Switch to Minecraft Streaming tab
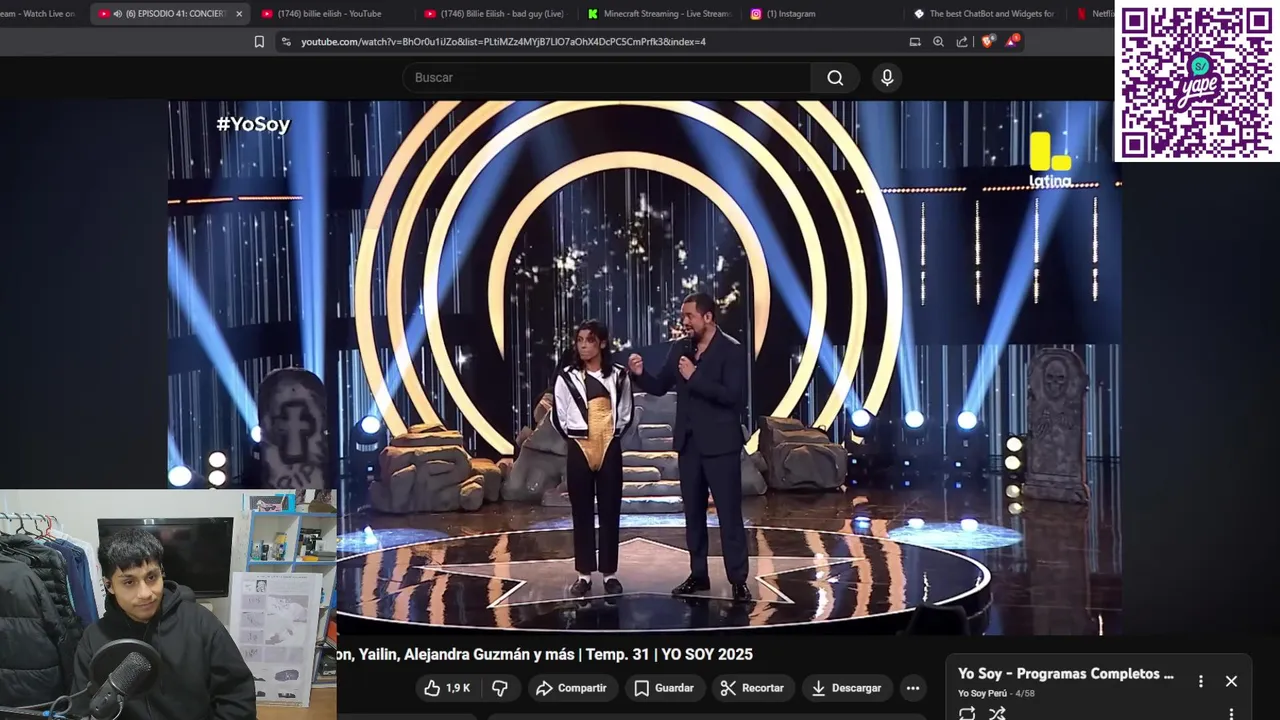The width and height of the screenshot is (1280, 720). (658, 14)
